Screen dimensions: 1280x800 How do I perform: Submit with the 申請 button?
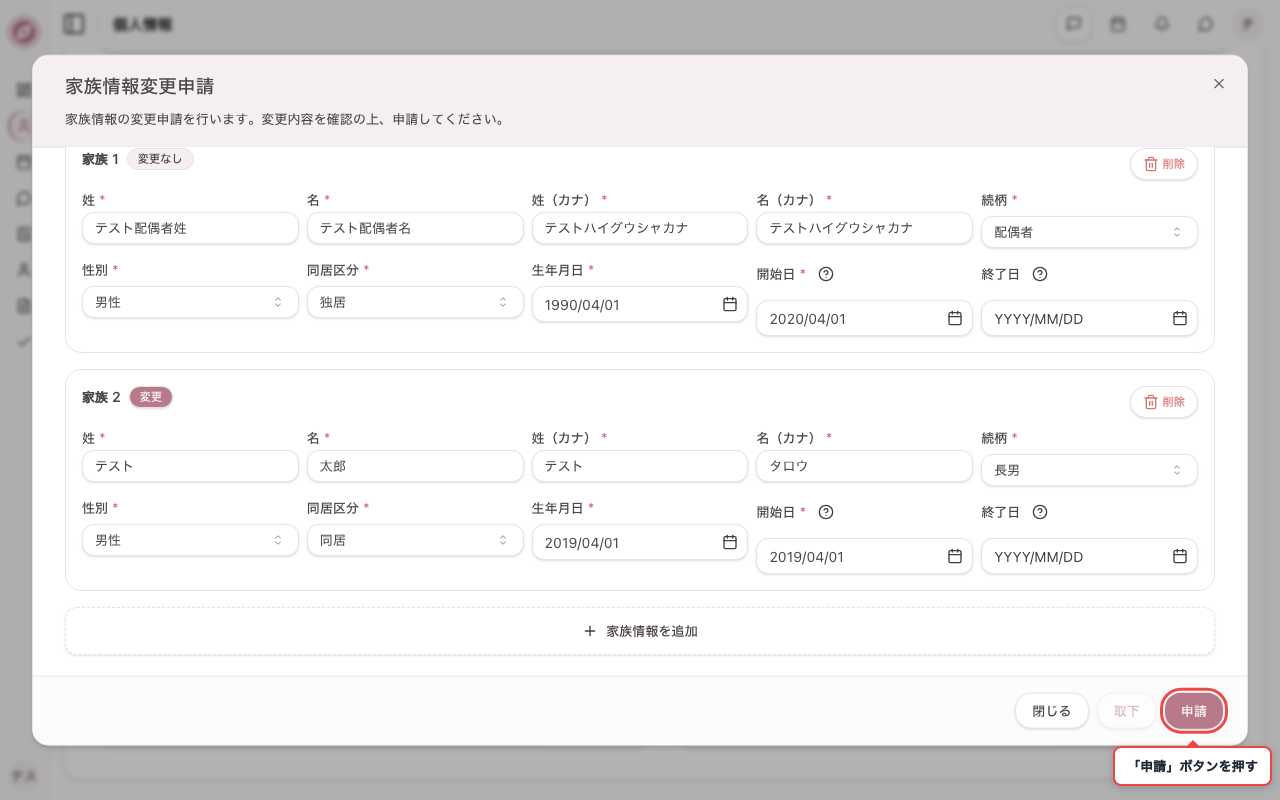tap(1194, 711)
